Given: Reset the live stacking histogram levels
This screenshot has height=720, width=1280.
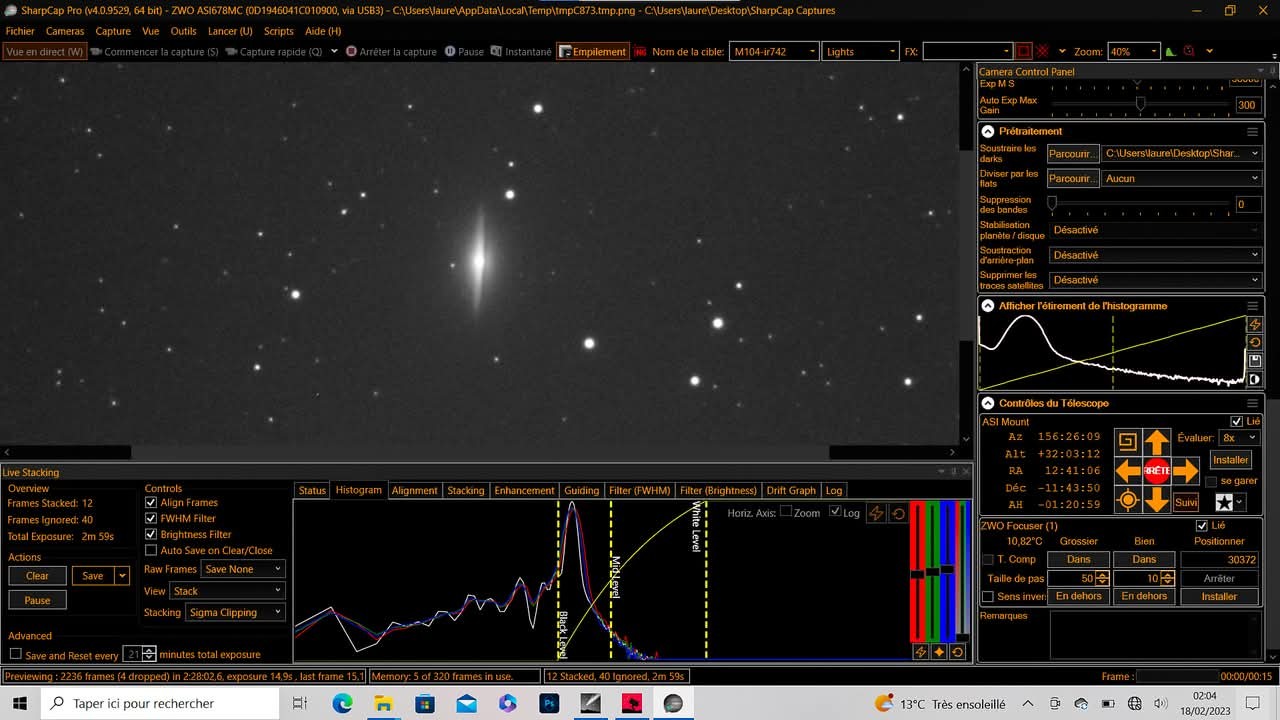Looking at the screenshot, I should point(898,513).
